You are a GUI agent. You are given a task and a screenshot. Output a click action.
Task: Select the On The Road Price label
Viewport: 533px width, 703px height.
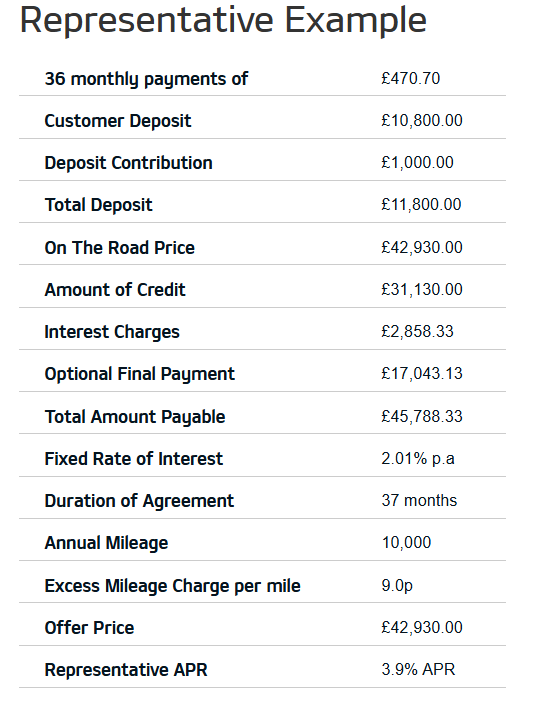coord(120,247)
